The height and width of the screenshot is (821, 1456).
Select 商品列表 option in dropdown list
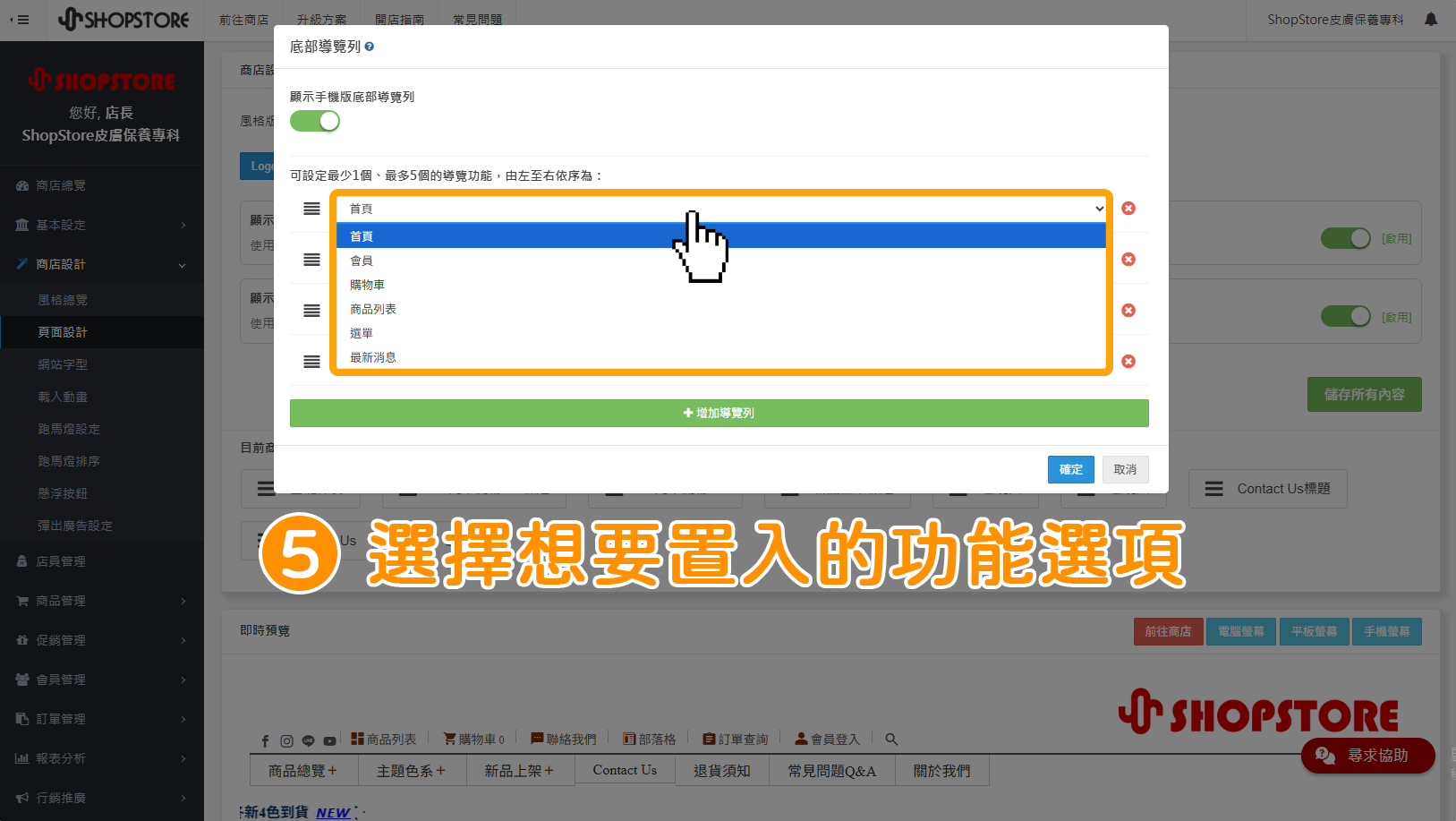pyautogui.click(x=721, y=309)
